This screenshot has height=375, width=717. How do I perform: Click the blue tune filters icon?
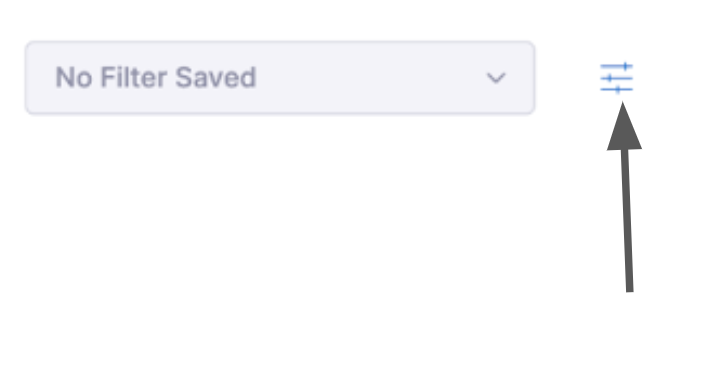pyautogui.click(x=616, y=78)
